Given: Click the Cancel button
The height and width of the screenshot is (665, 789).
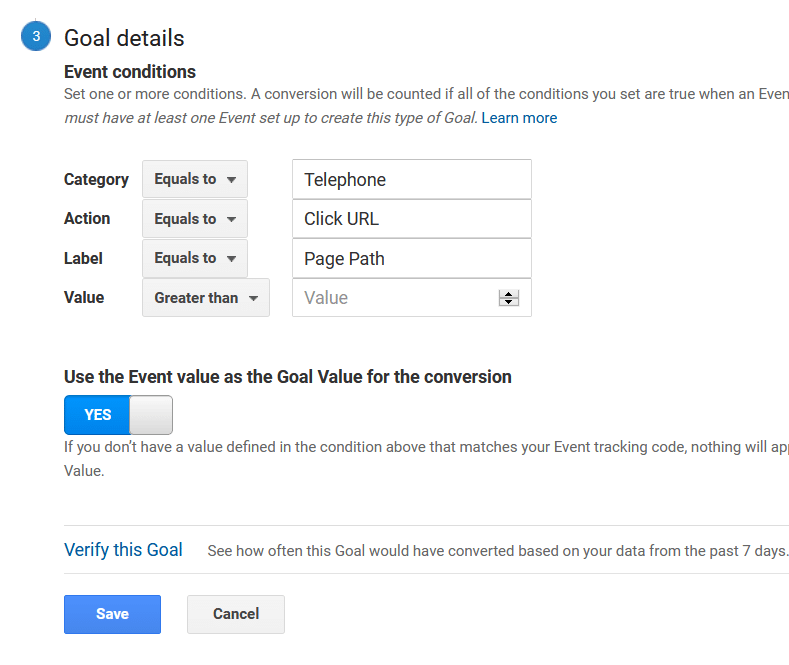Looking at the screenshot, I should point(236,614).
